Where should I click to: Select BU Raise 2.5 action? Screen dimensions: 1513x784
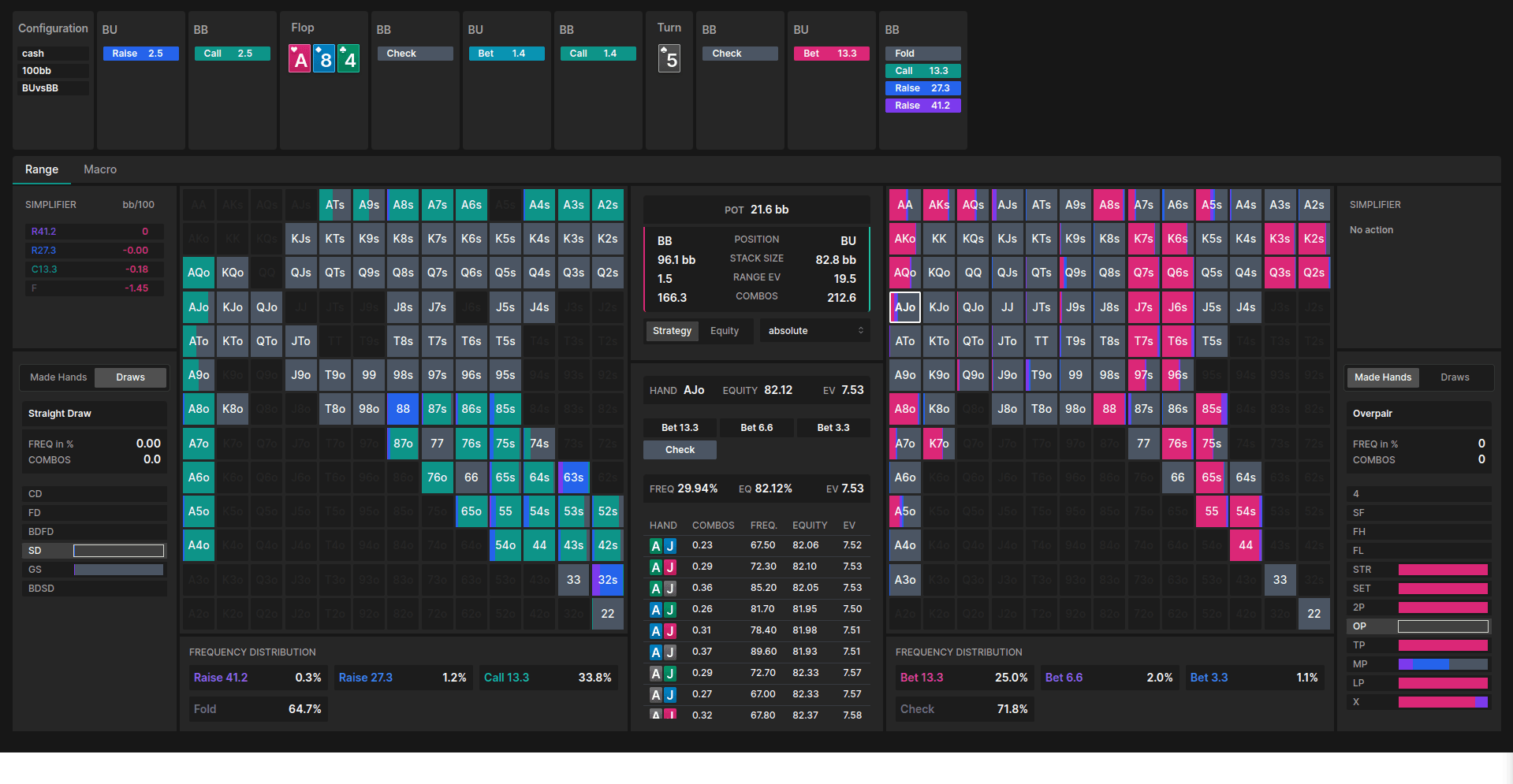pos(140,54)
